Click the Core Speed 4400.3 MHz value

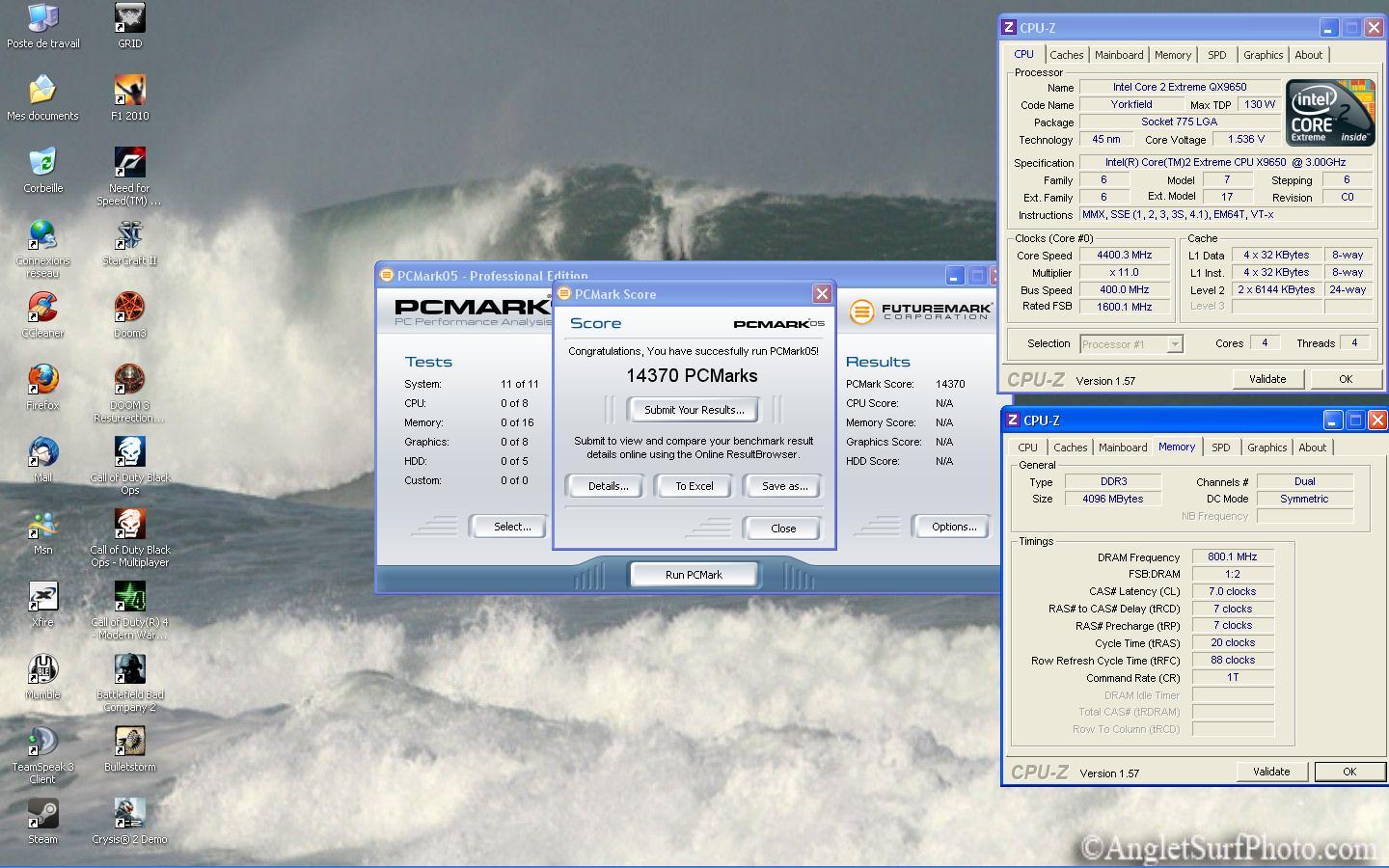coord(1124,256)
